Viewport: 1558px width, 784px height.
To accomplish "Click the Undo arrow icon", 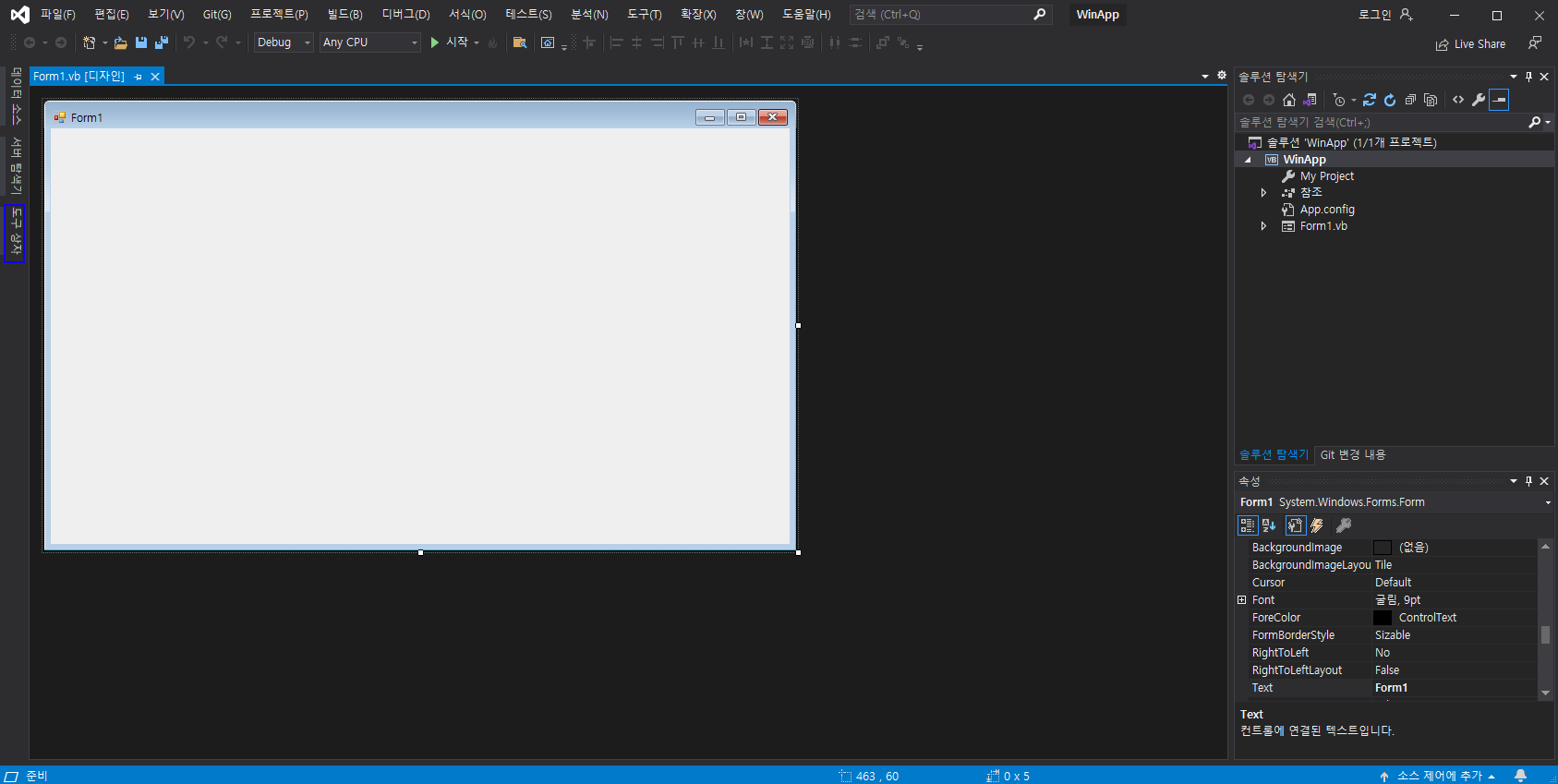I will 189,42.
